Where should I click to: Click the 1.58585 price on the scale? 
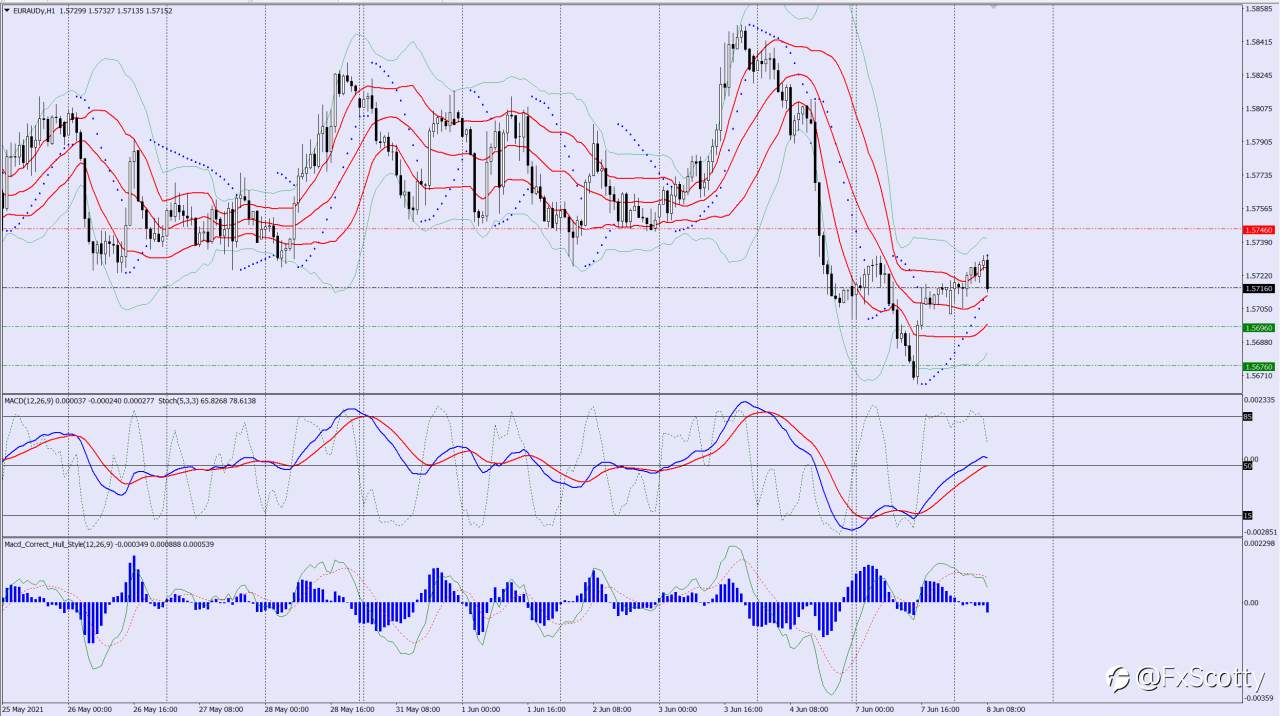point(1259,9)
